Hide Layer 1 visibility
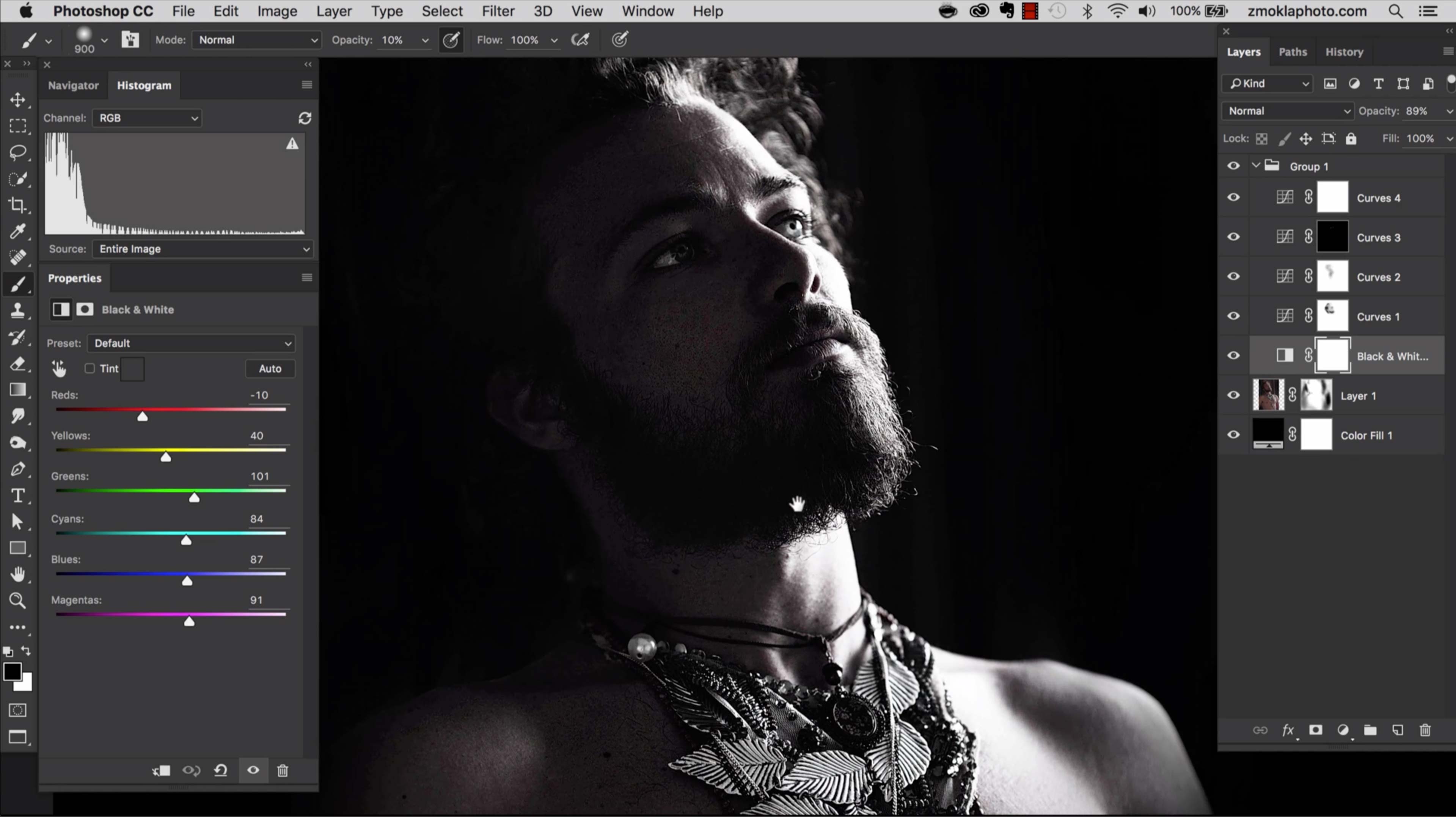 click(1233, 395)
